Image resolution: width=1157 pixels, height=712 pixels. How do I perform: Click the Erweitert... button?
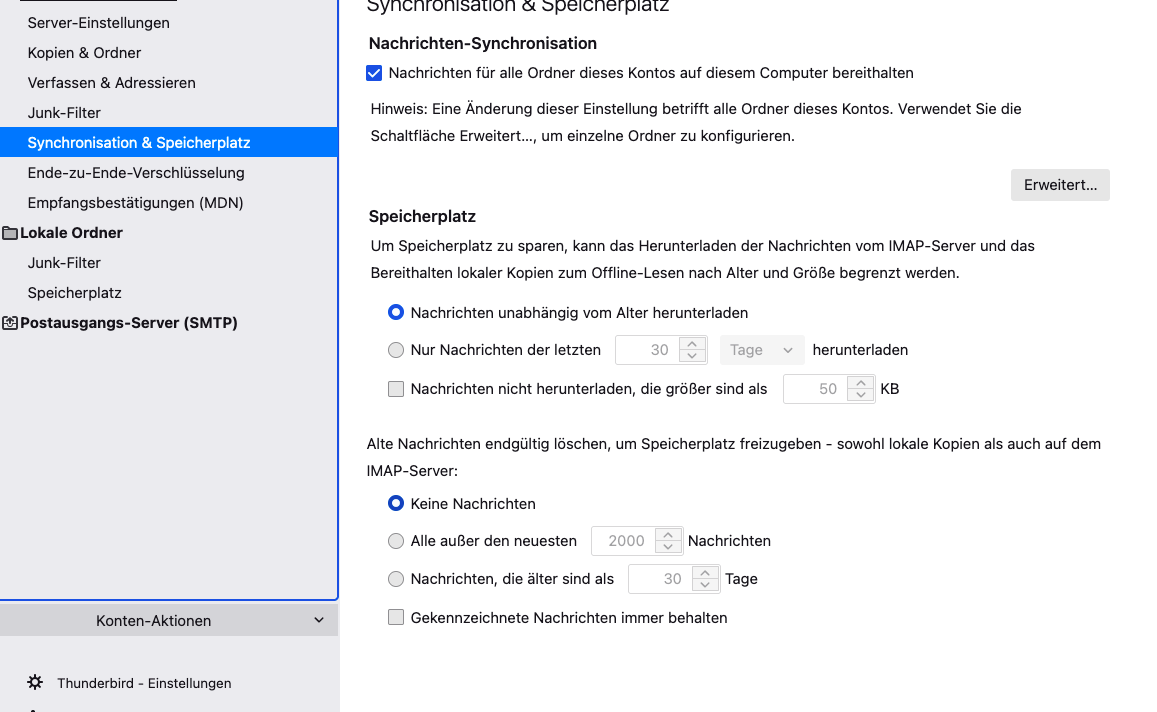click(x=1060, y=185)
